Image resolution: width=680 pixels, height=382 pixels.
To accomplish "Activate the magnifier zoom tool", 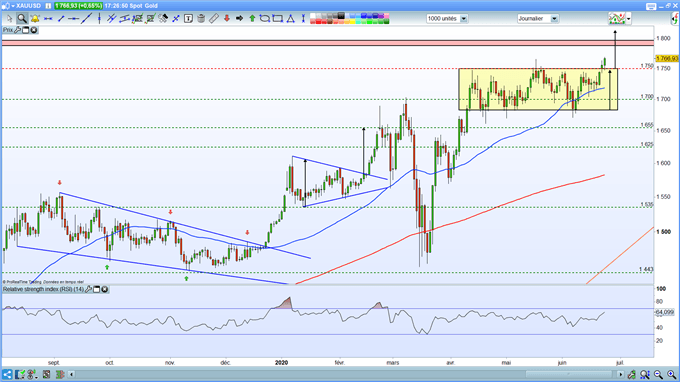I will [x=22, y=19].
